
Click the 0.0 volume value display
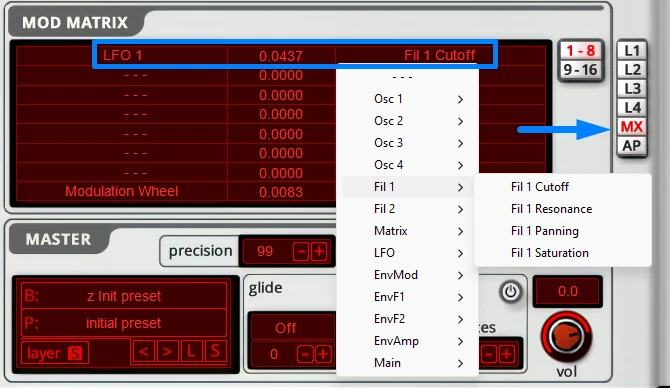click(568, 291)
